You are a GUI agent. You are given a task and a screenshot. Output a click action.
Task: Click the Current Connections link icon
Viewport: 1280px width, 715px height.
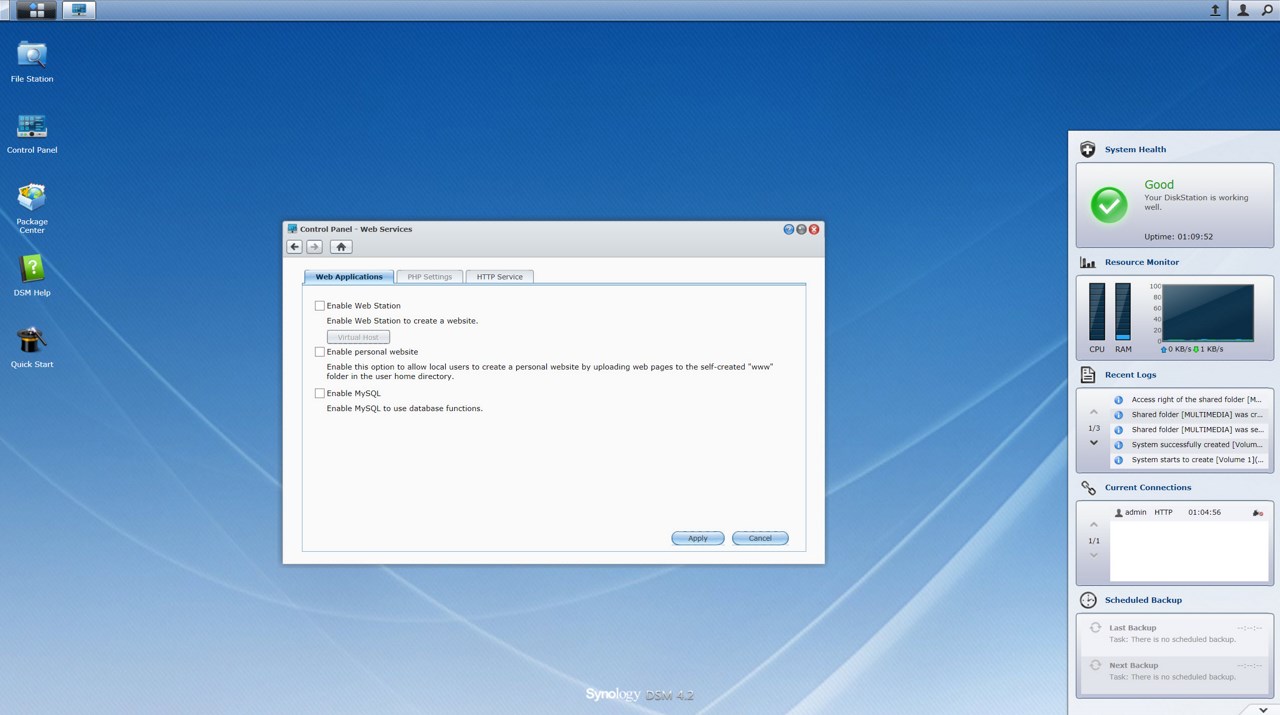tap(1088, 488)
